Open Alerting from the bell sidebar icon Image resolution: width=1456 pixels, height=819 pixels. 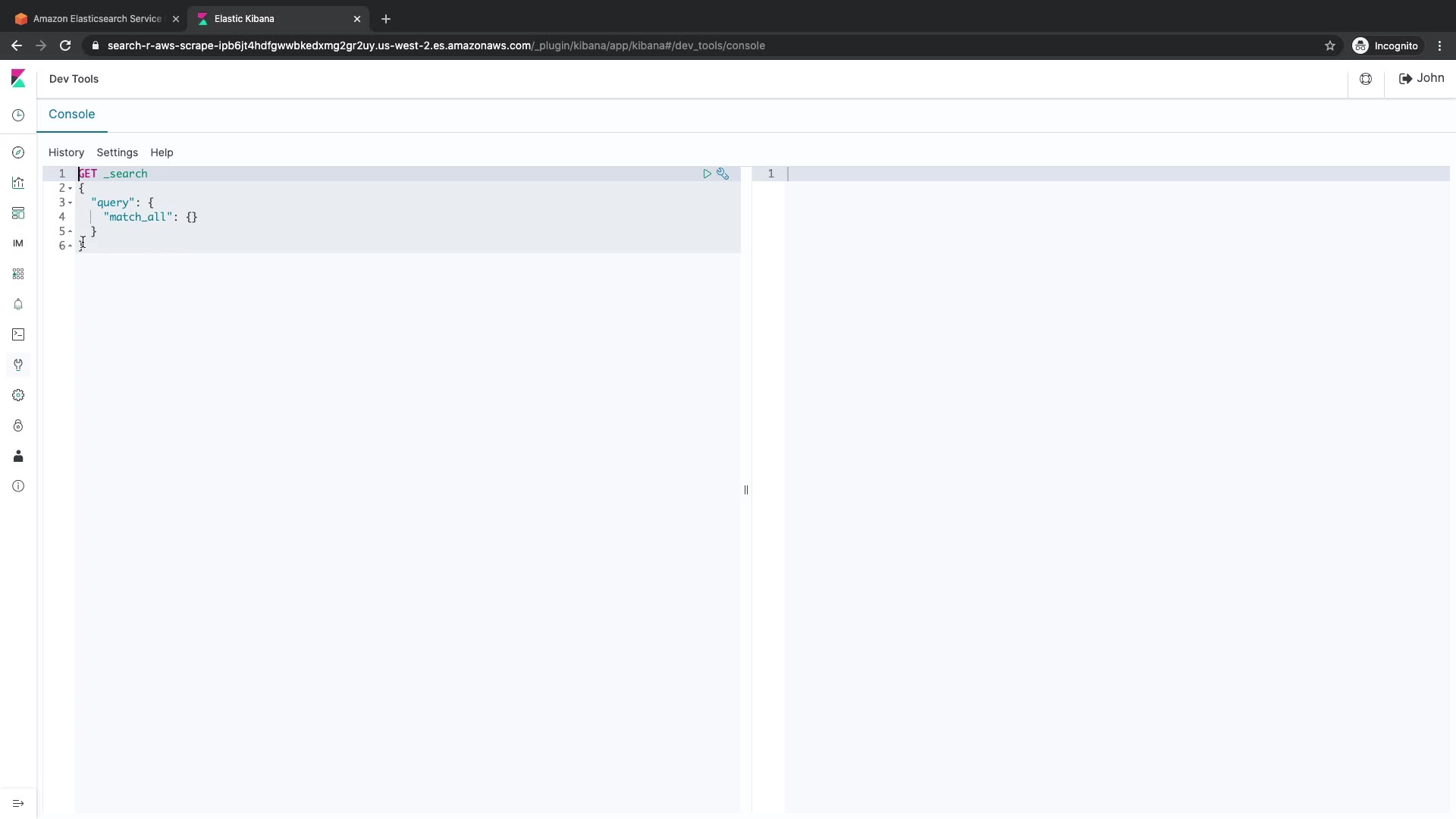pyautogui.click(x=18, y=304)
